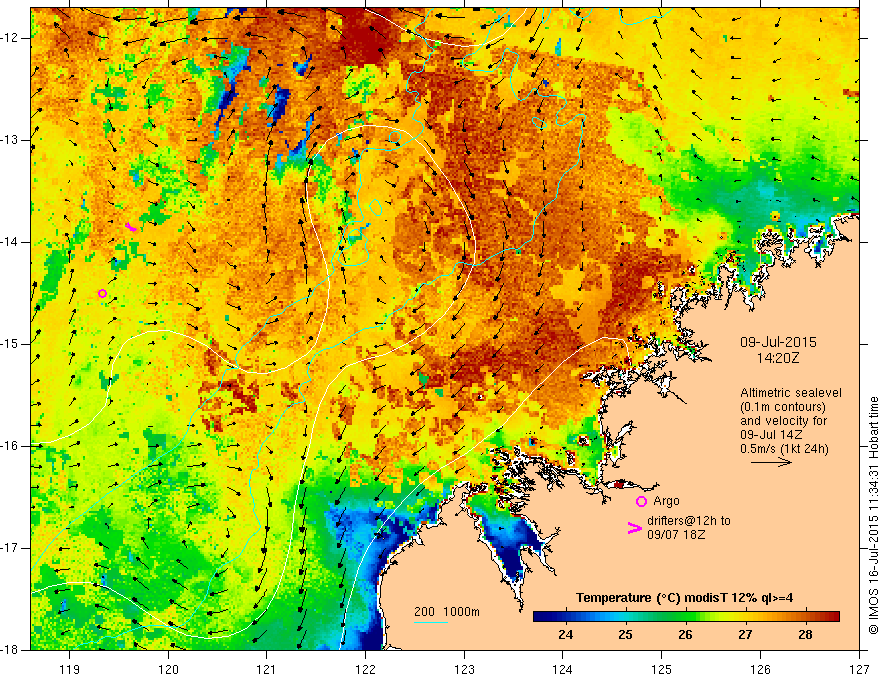
Task: Click the longitude axis label 119
Action: pyautogui.click(x=70, y=669)
